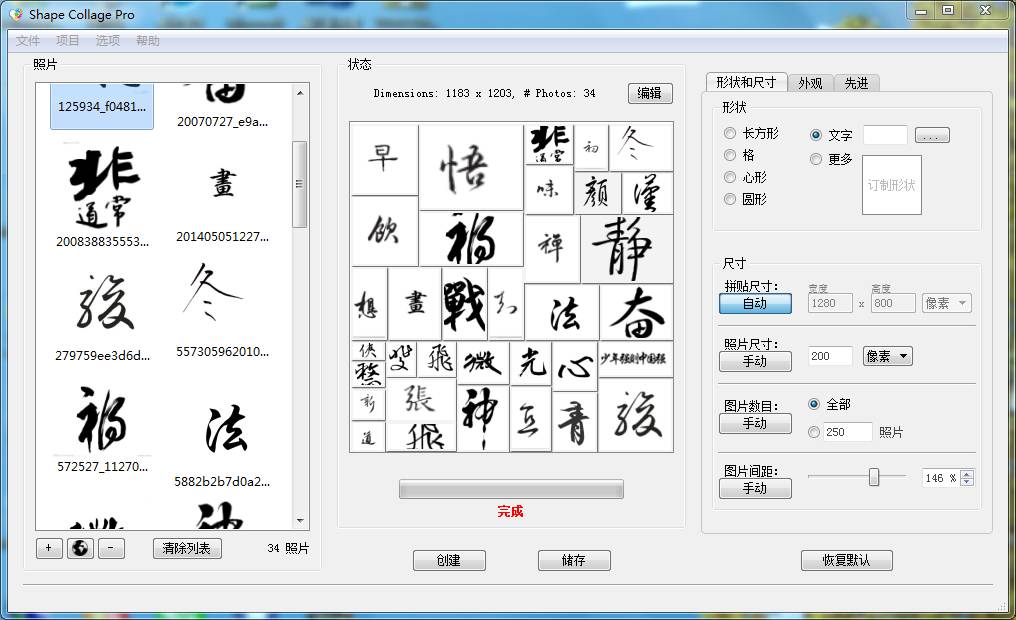1016x620 pixels.
Task: Open the 选项 menu
Action: point(108,40)
